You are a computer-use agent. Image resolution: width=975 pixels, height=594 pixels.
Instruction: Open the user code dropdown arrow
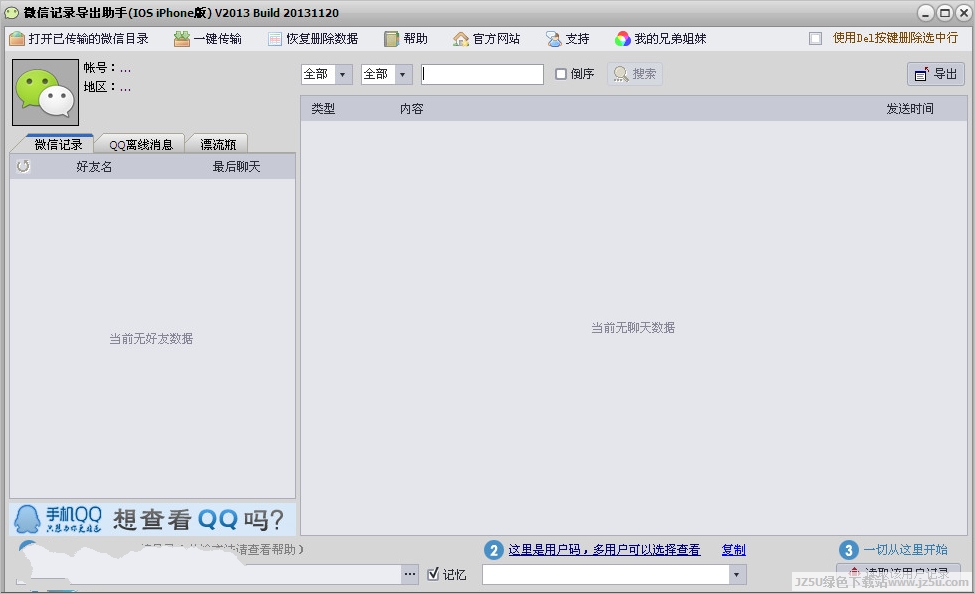point(737,574)
